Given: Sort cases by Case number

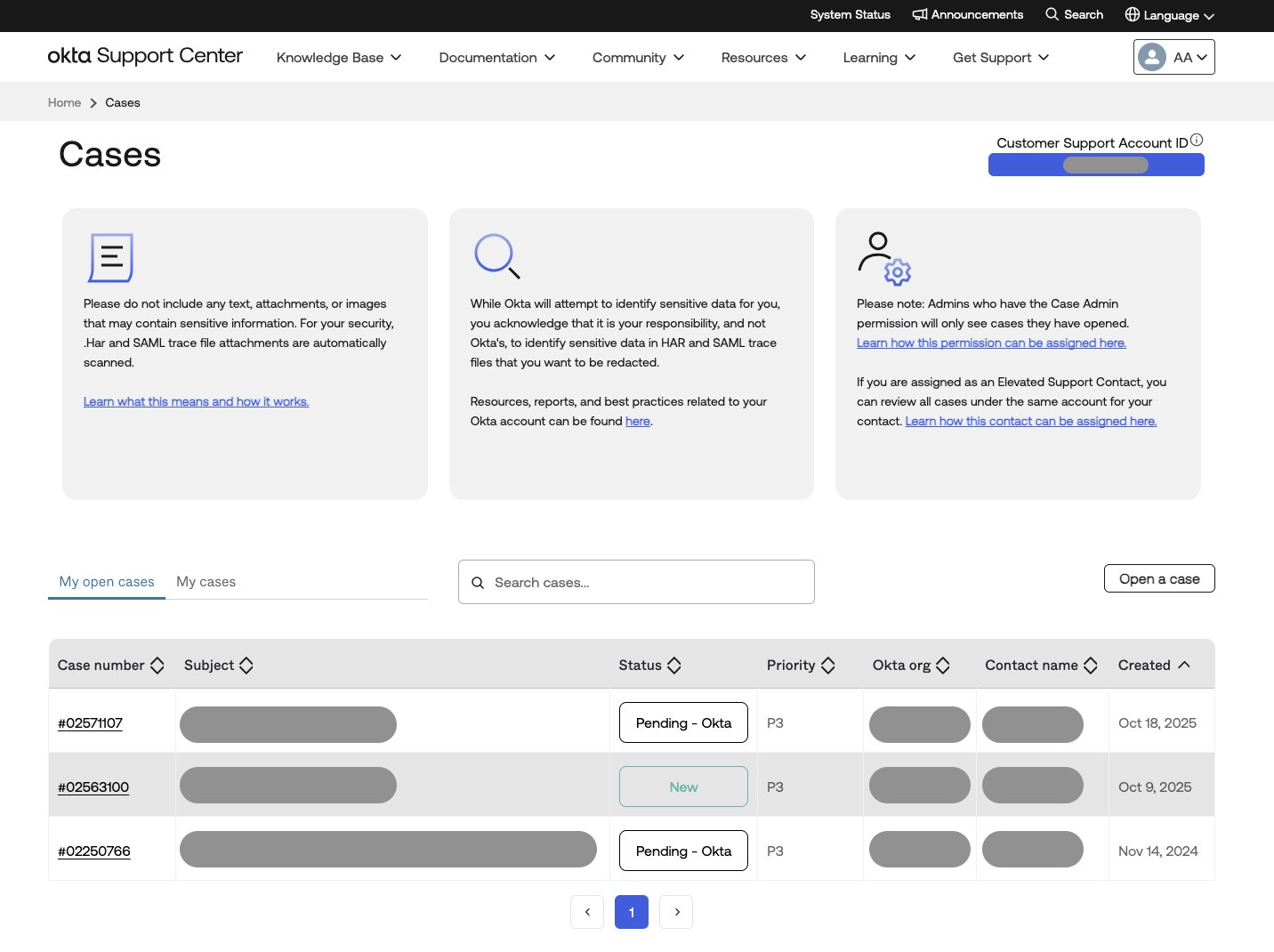Looking at the screenshot, I should click(157, 665).
